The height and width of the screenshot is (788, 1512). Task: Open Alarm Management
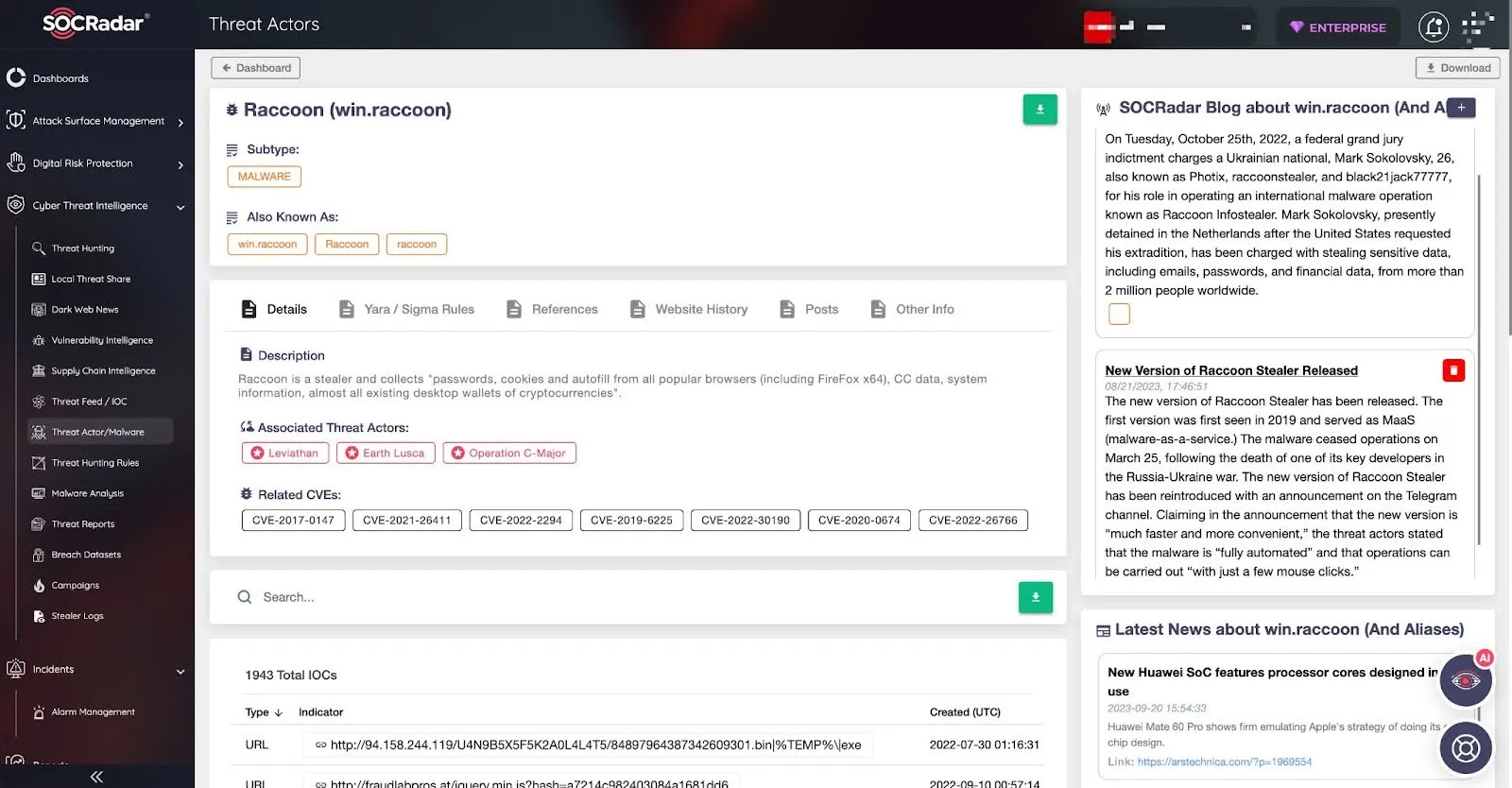tap(93, 712)
